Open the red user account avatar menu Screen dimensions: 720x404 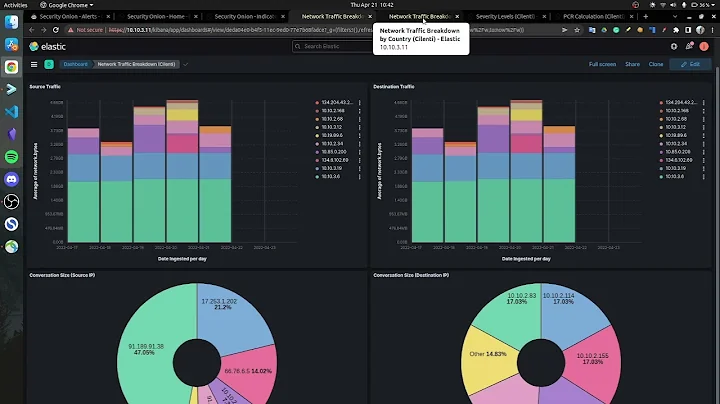(x=704, y=46)
